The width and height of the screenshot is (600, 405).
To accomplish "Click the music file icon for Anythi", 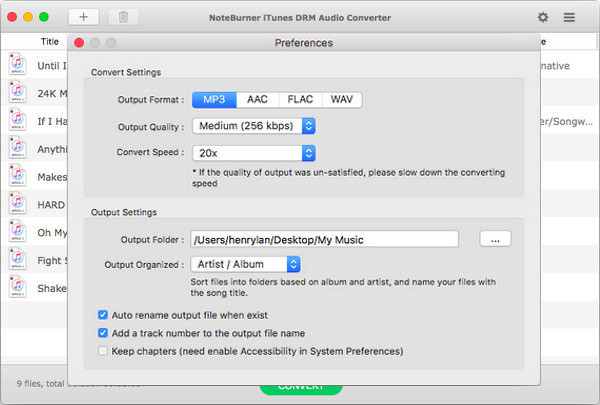I will (18, 148).
